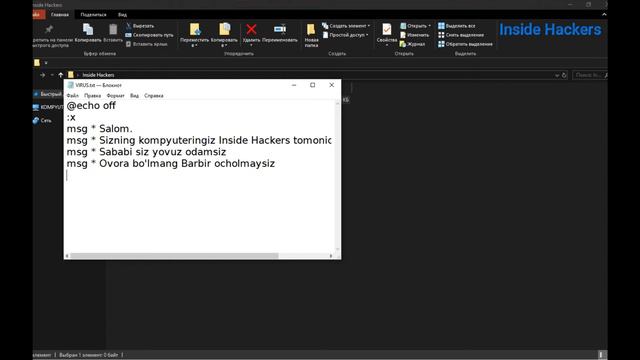Open the Share (Поделиться) ribbon tab
640x360 pixels.
tap(93, 15)
